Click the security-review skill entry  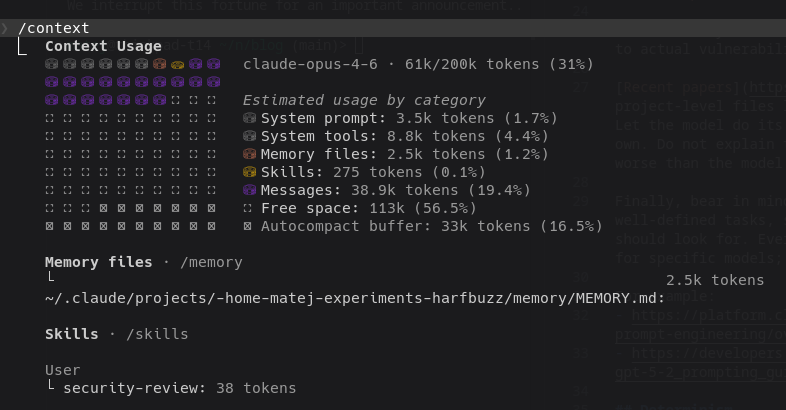pos(179,388)
